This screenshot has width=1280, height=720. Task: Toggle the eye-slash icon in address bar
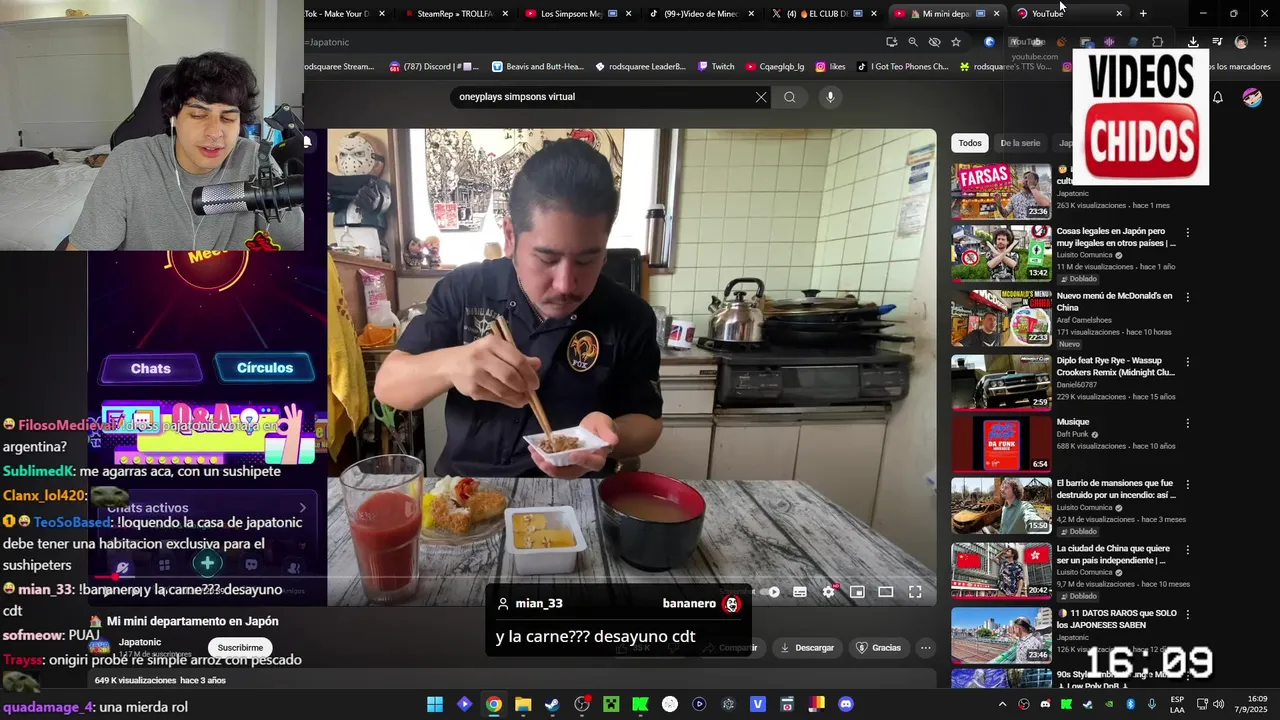tap(934, 42)
